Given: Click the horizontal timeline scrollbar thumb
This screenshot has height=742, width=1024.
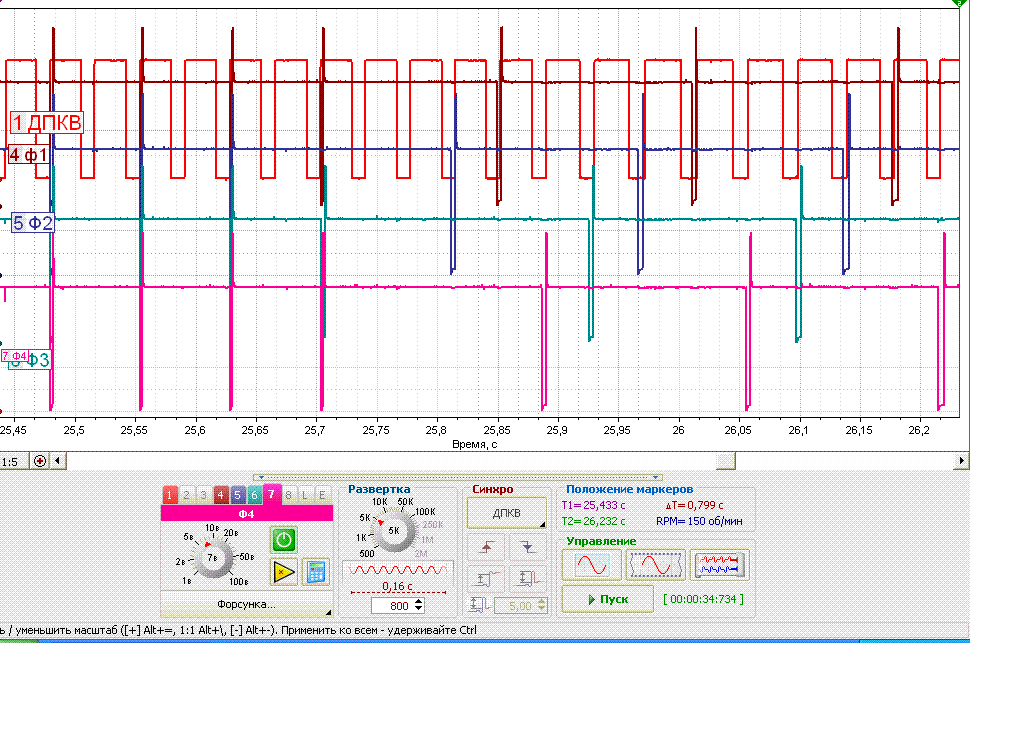Looking at the screenshot, I should pyautogui.click(x=726, y=461).
